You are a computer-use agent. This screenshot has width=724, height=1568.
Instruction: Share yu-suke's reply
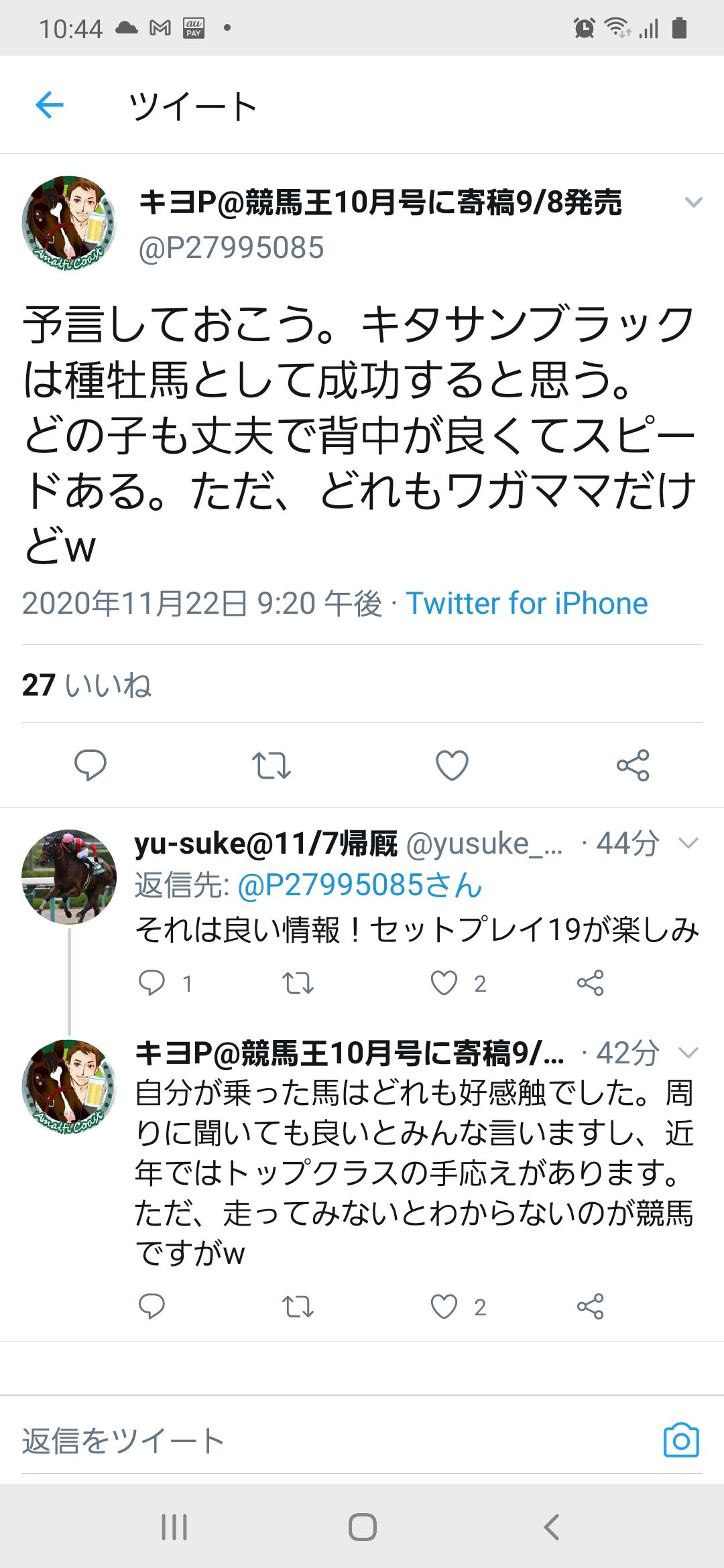tap(590, 983)
